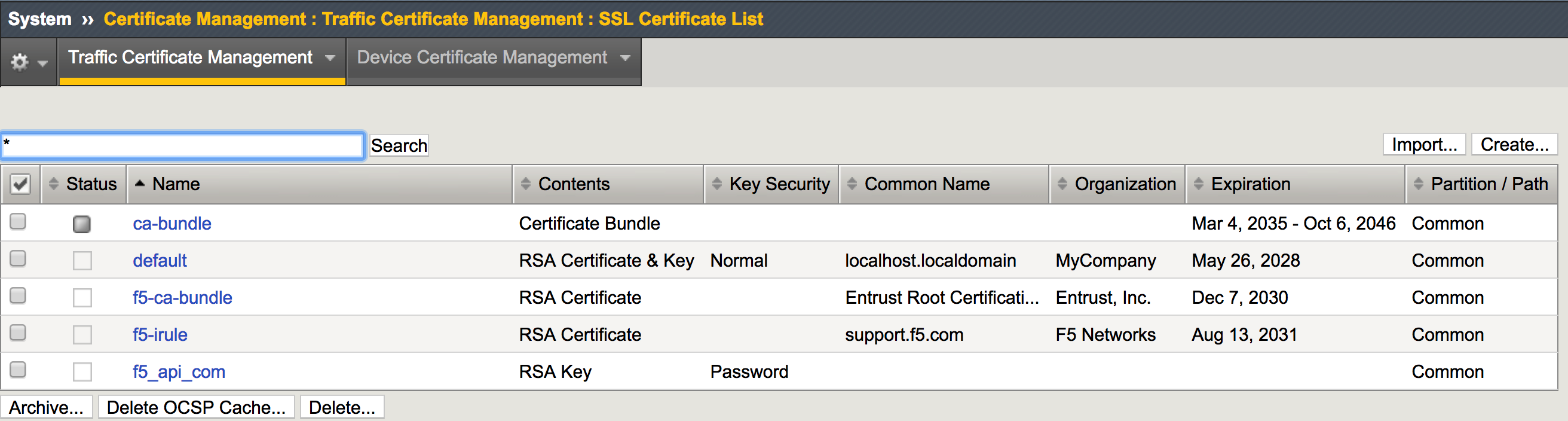1568x421 pixels.
Task: Sort by Partition / Path column arrows
Action: click(1418, 184)
